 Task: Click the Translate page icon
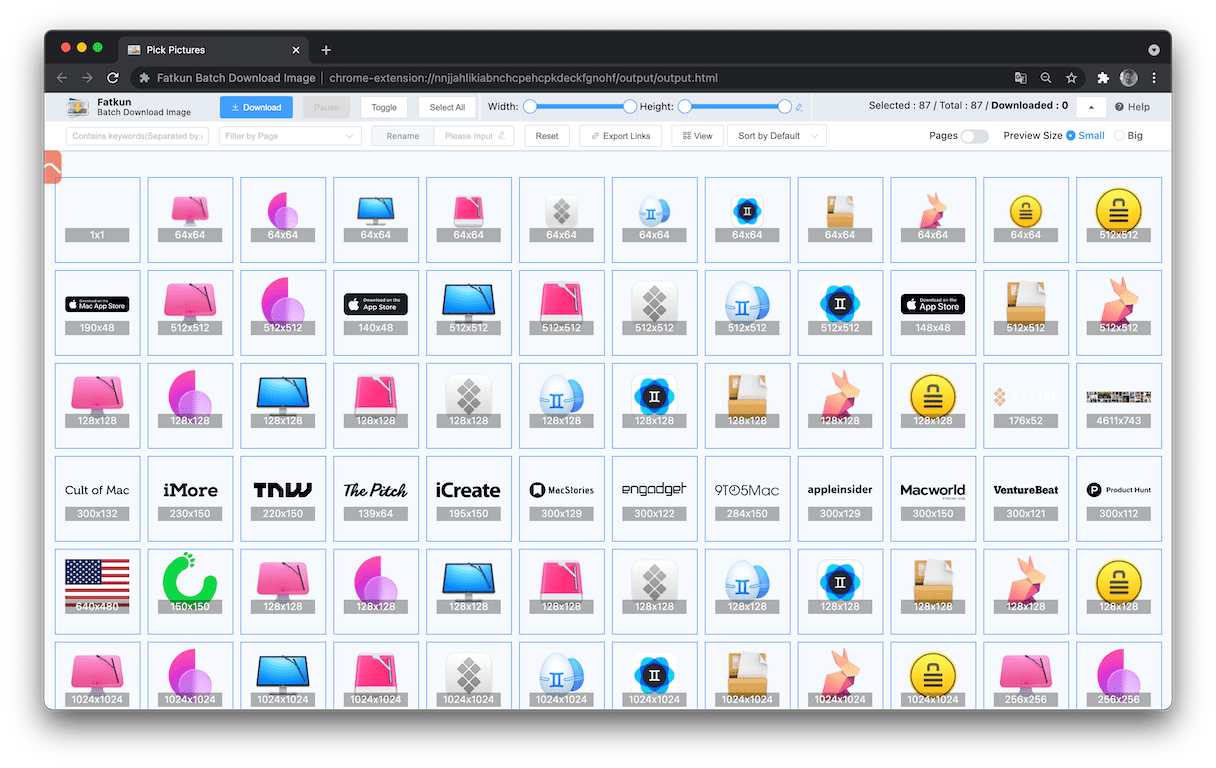point(1020,78)
